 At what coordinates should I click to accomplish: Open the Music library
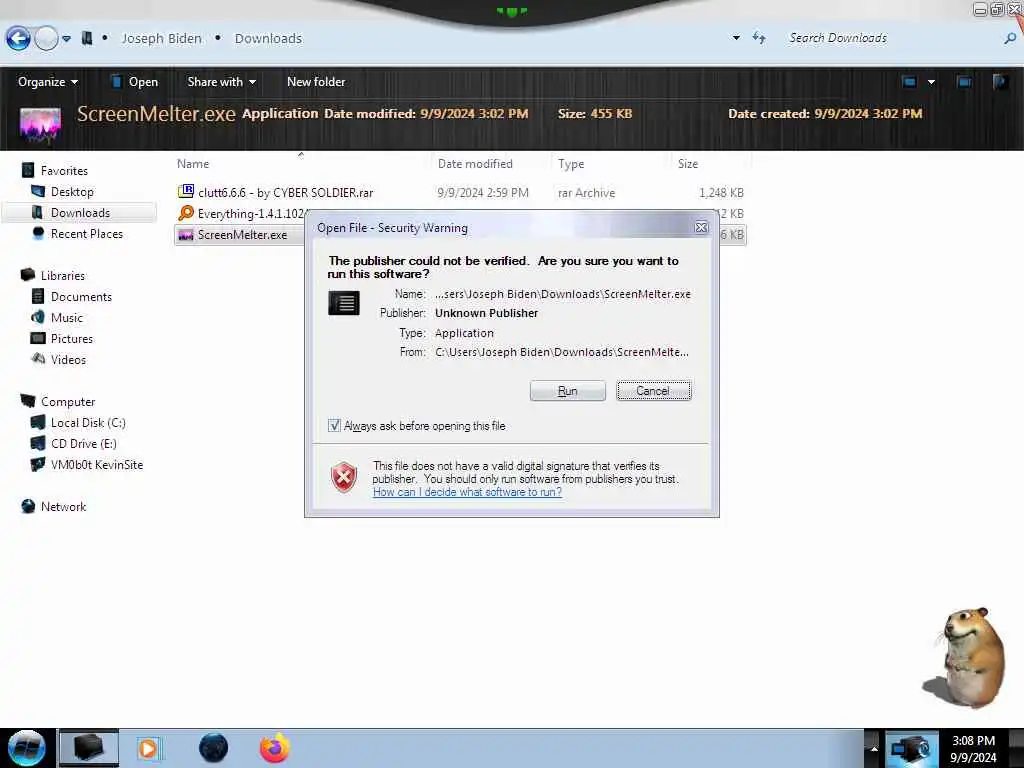coord(67,317)
